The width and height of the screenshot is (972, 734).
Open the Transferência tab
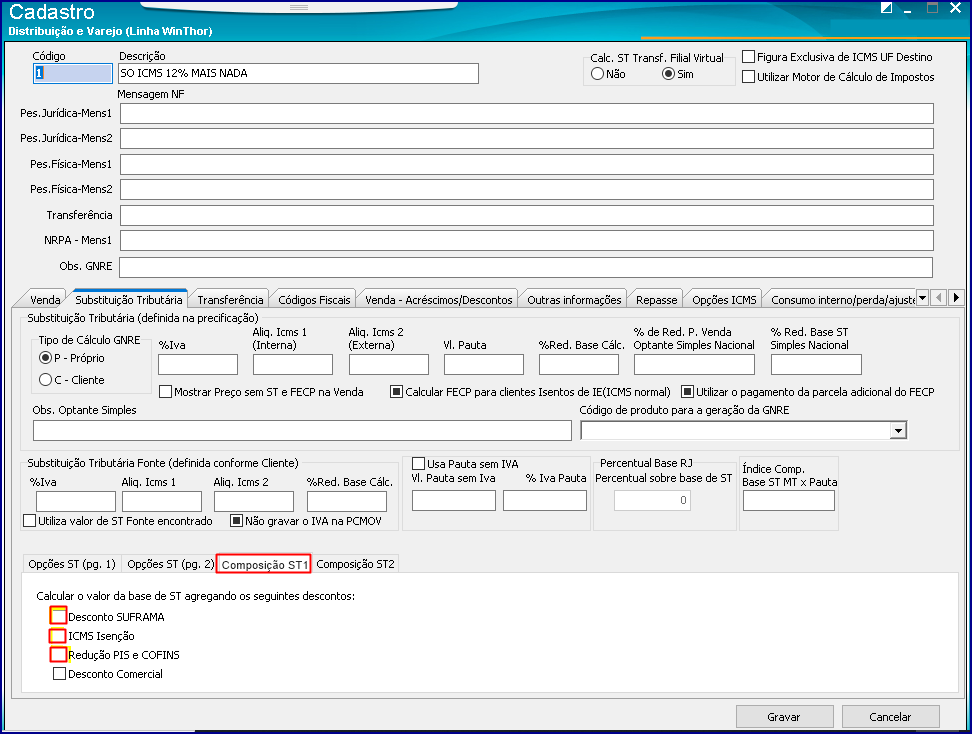click(230, 300)
